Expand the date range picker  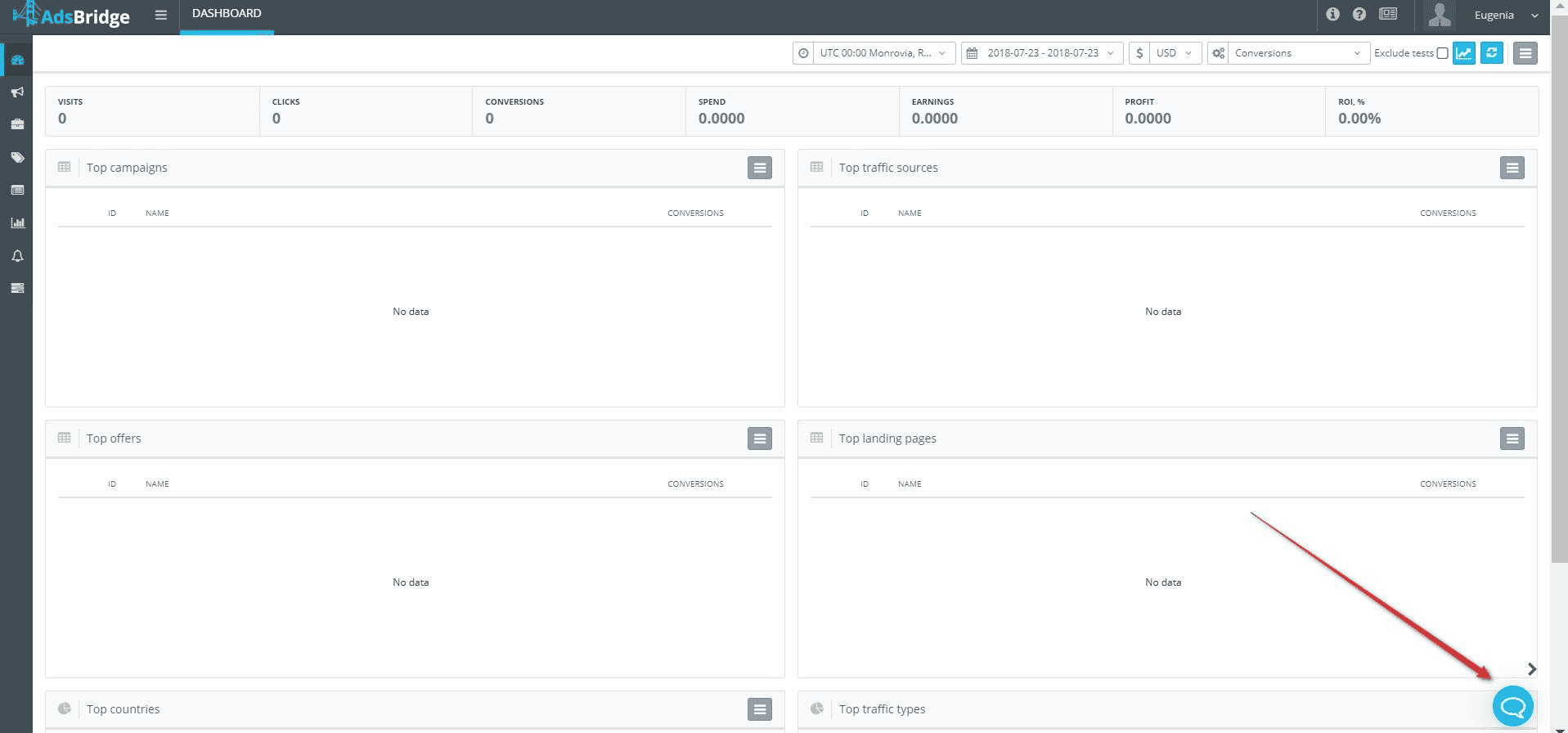(1042, 53)
